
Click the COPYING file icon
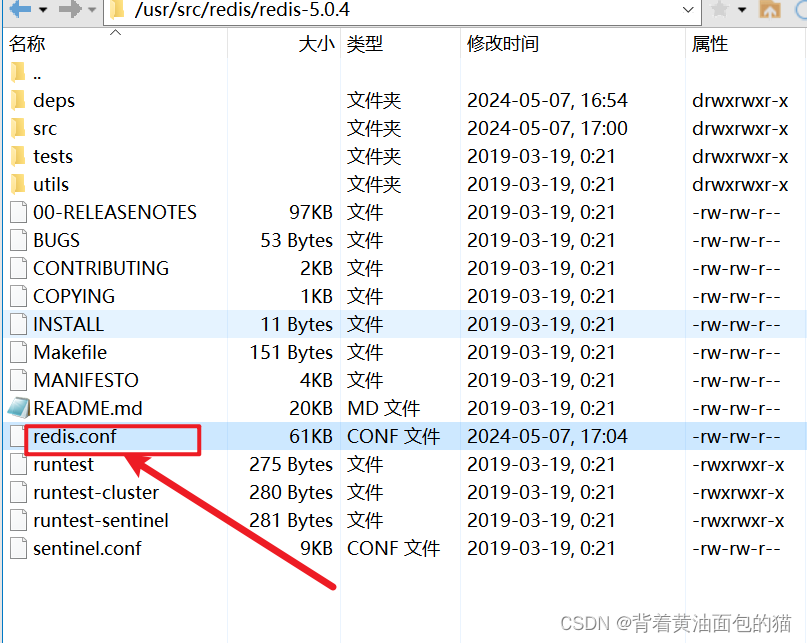pos(19,296)
